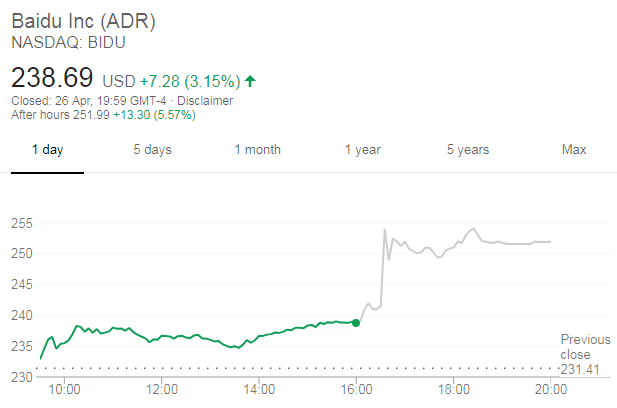Switch to the 1 day tab

[47, 150]
